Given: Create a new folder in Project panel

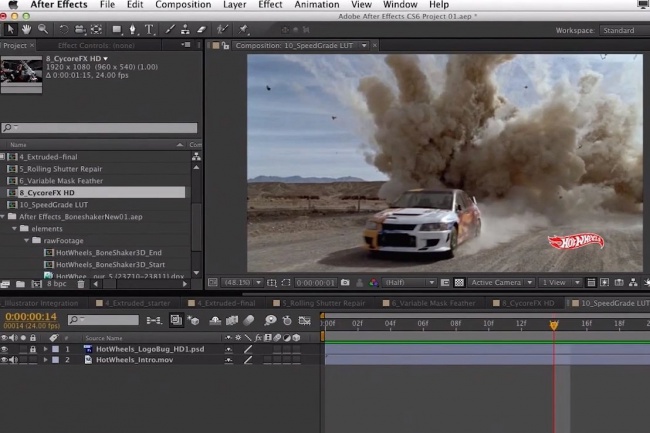Looking at the screenshot, I should [20, 284].
